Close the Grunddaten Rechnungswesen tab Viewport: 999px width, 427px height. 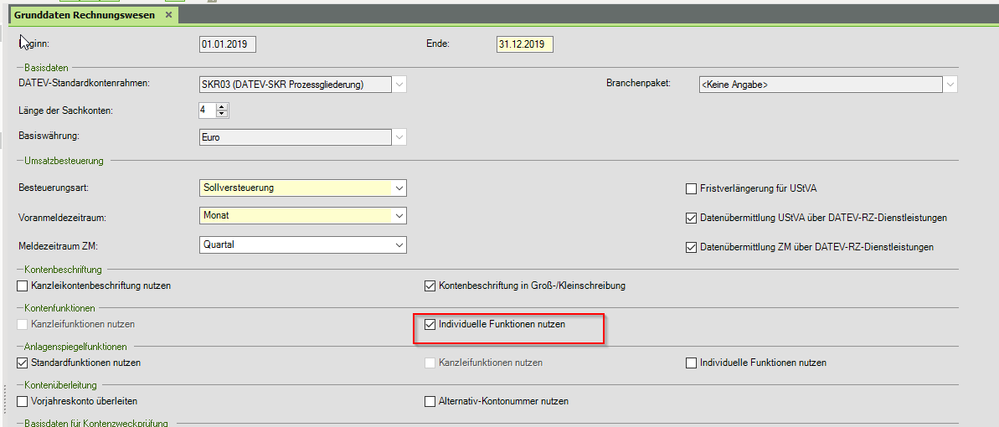tap(168, 15)
